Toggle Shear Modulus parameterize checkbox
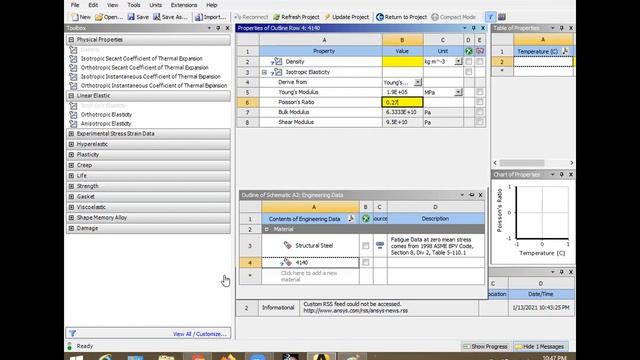 click(480, 122)
